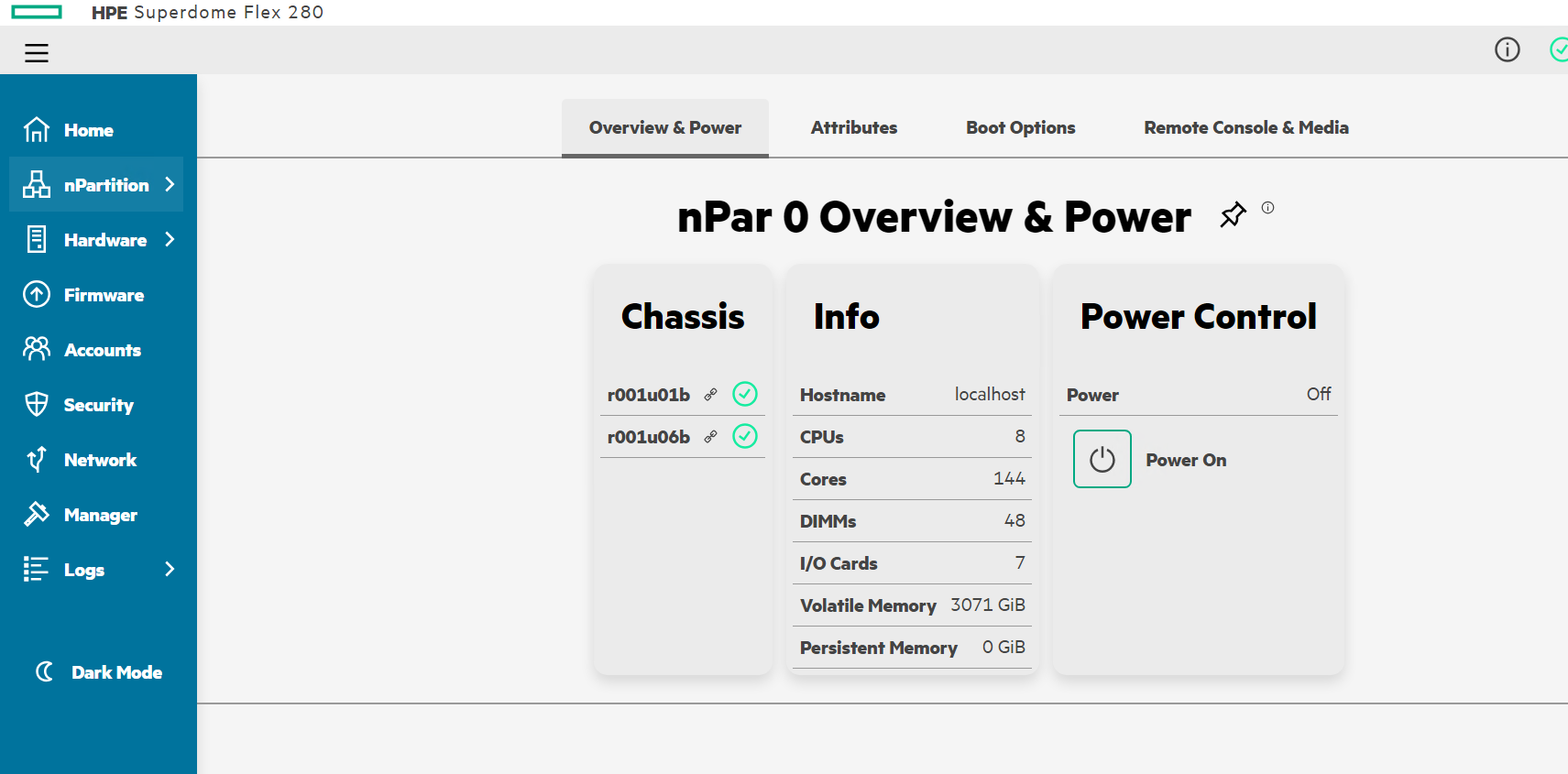This screenshot has height=774, width=1568.
Task: Click the Dark Mode moon icon
Action: [44, 671]
